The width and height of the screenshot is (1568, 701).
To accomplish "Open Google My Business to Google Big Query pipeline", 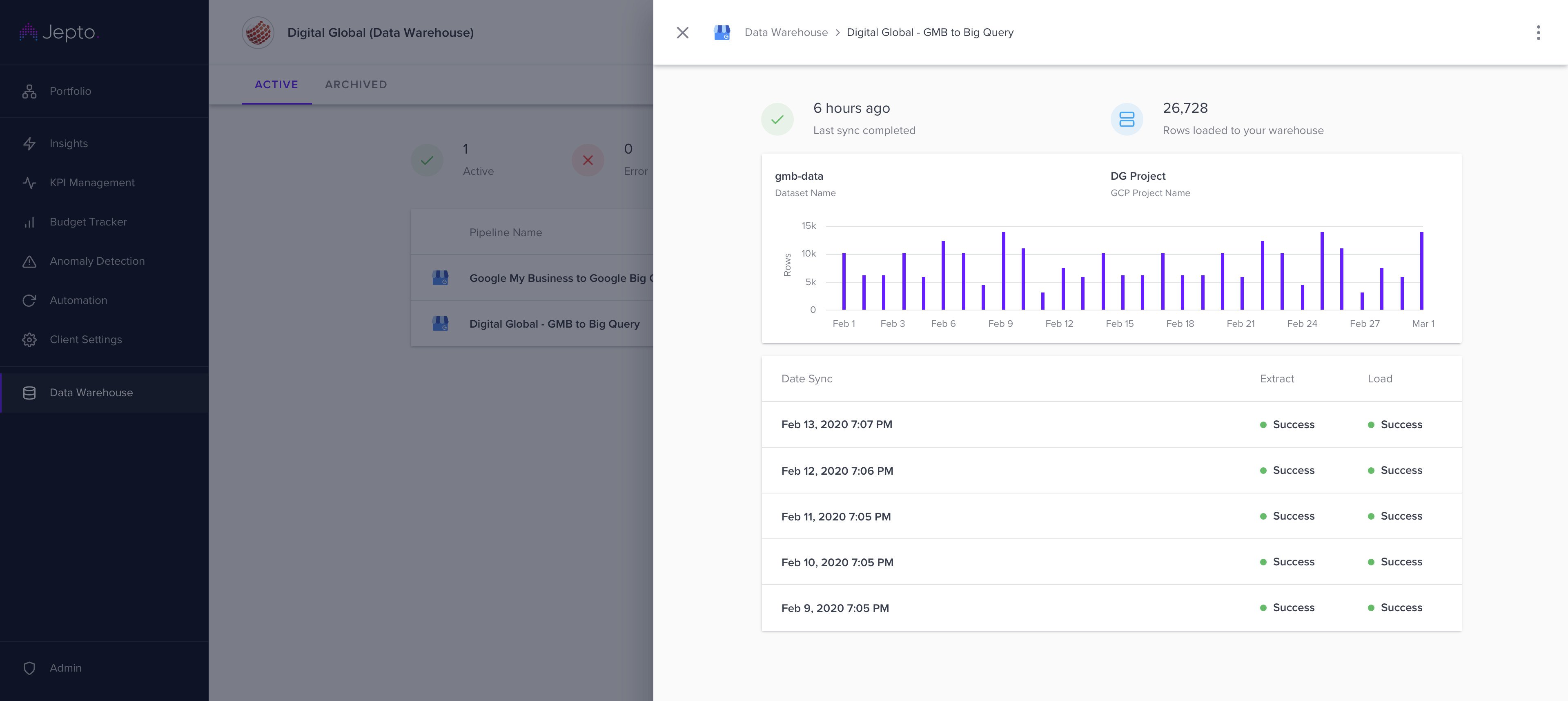I will pyautogui.click(x=532, y=278).
